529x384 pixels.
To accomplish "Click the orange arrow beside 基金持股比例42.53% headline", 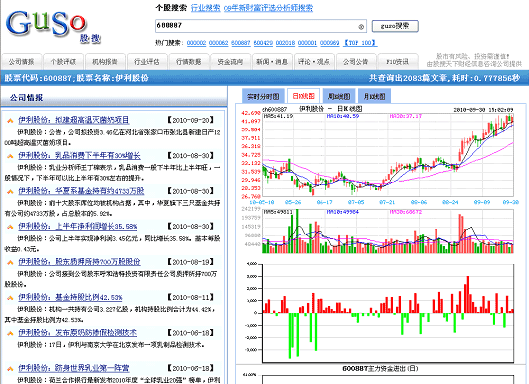I will 10,298.
